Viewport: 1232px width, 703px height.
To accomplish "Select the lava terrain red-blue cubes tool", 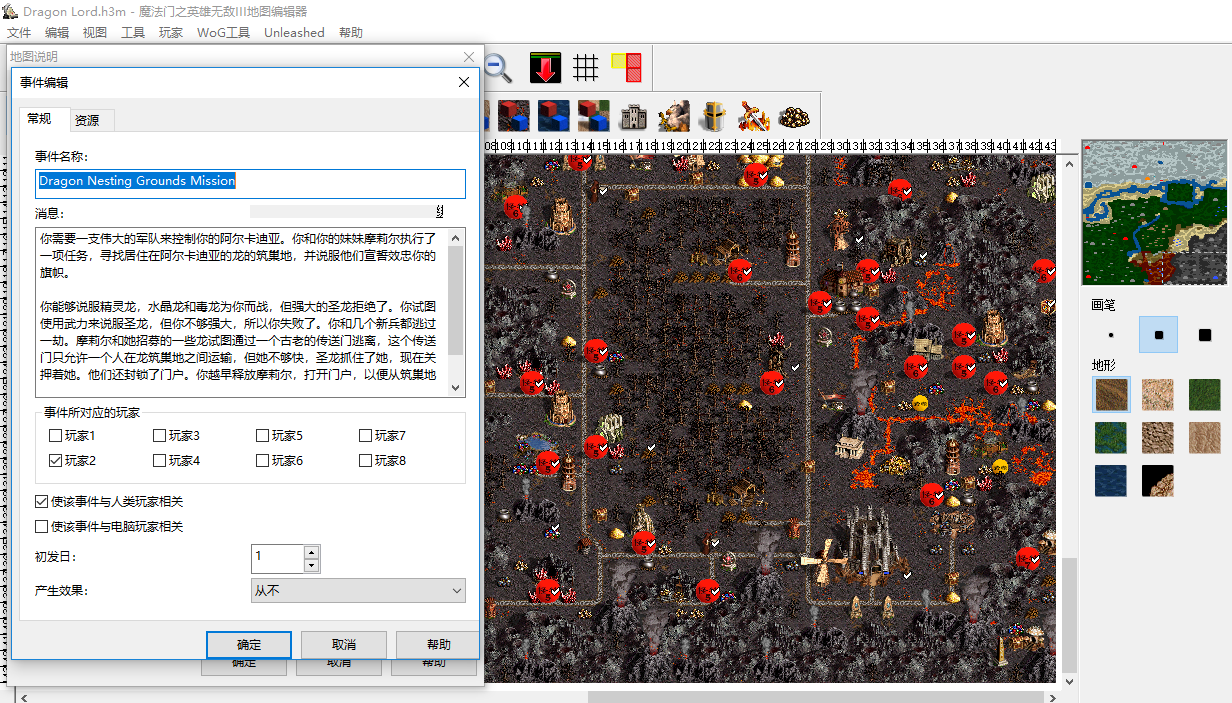I will pyautogui.click(x=514, y=116).
